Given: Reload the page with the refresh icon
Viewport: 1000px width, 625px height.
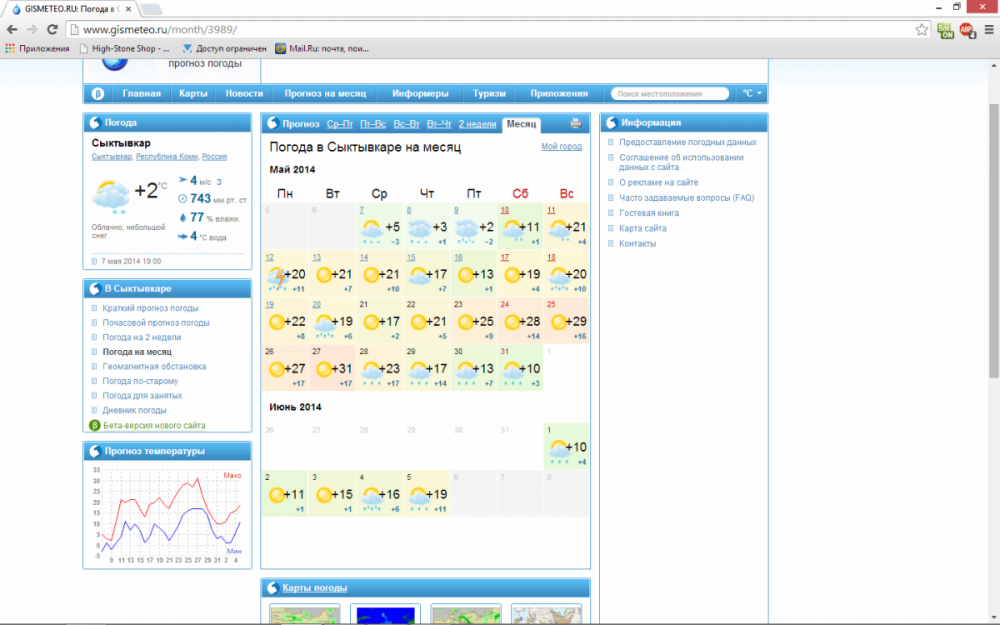Looking at the screenshot, I should pyautogui.click(x=52, y=29).
